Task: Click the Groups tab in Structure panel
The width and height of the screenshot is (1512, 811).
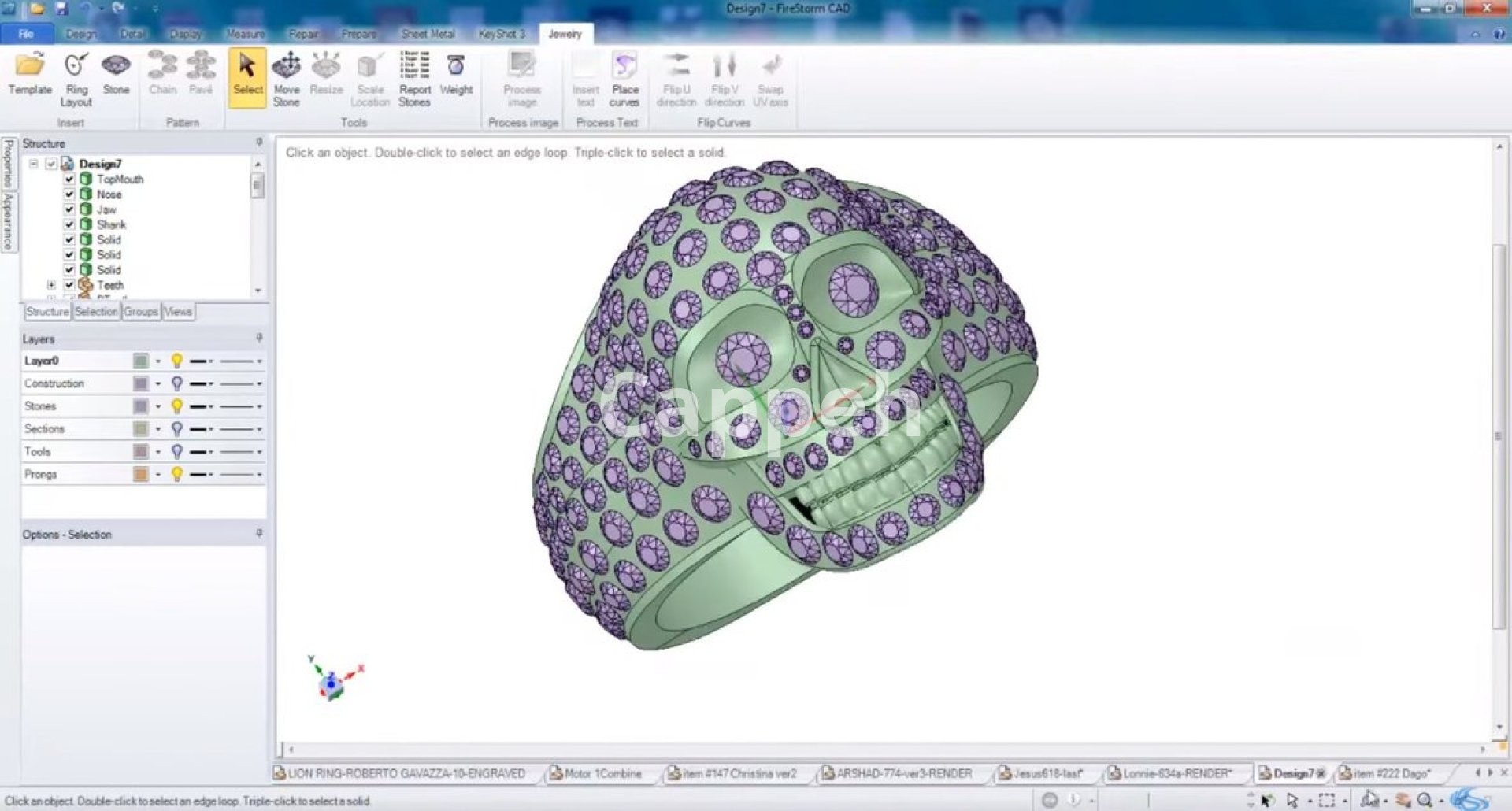Action: pyautogui.click(x=141, y=312)
